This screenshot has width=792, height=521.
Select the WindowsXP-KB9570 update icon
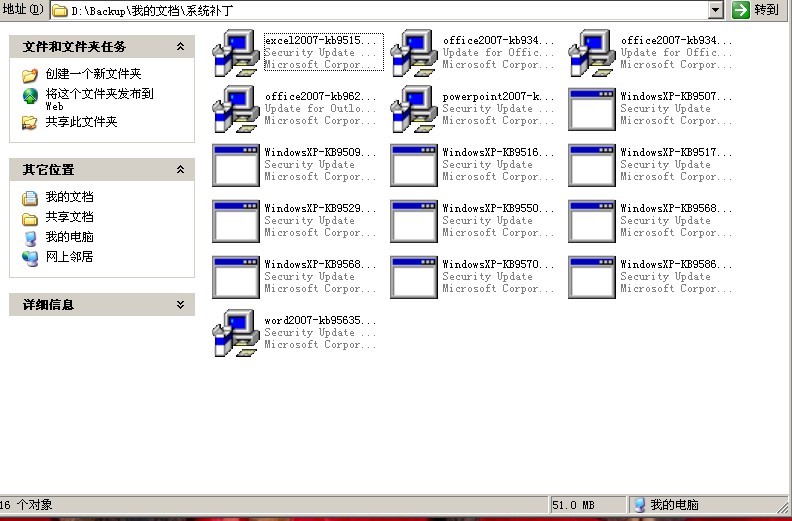click(x=414, y=277)
